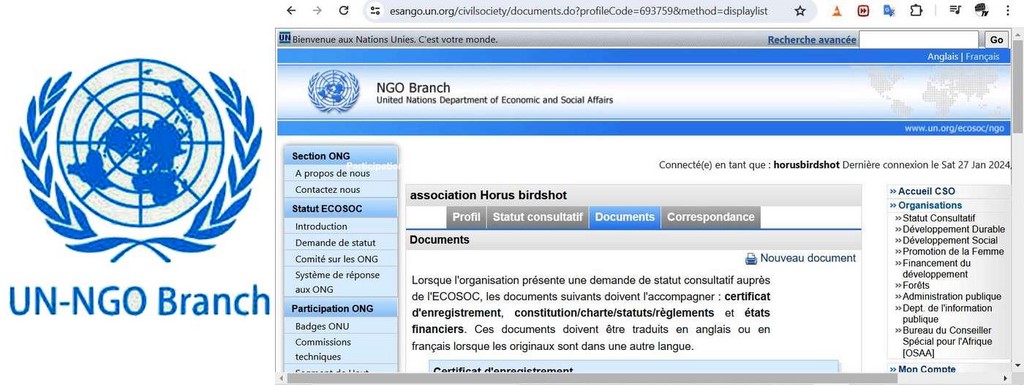This screenshot has height=385, width=1024.
Task: Click the Nouveau document link
Action: click(808, 258)
